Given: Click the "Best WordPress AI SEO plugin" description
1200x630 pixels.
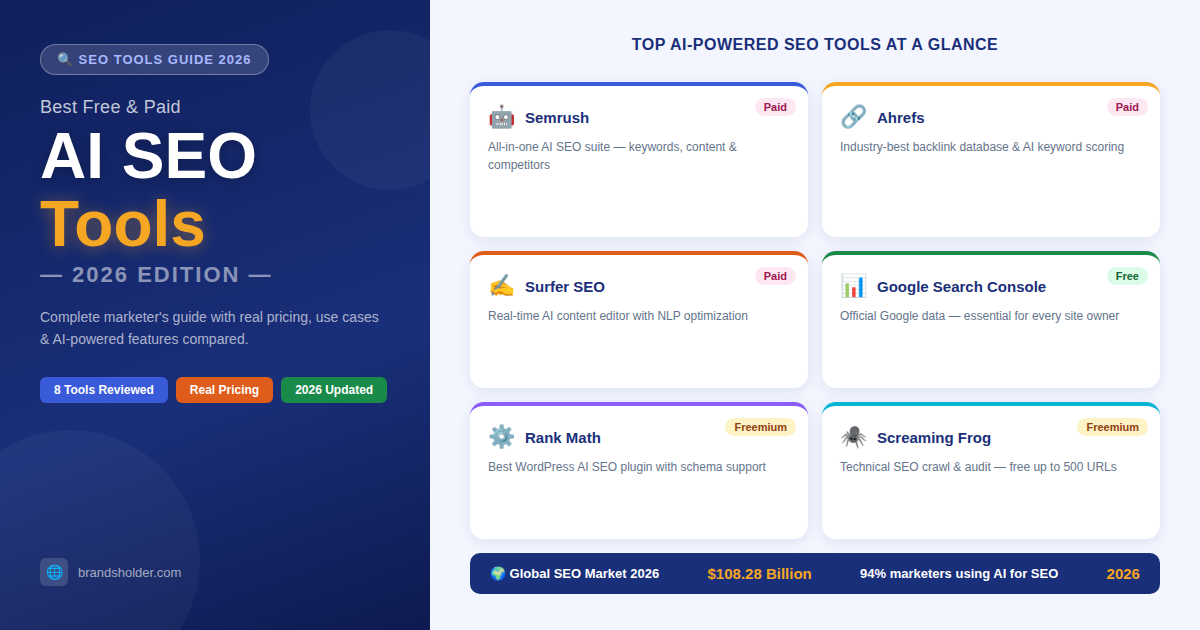Looking at the screenshot, I should coord(627,467).
